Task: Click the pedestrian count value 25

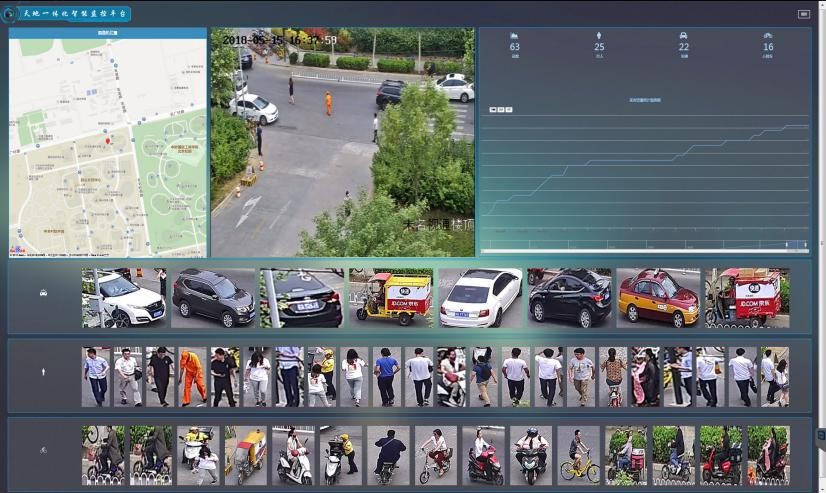Action: pos(599,47)
